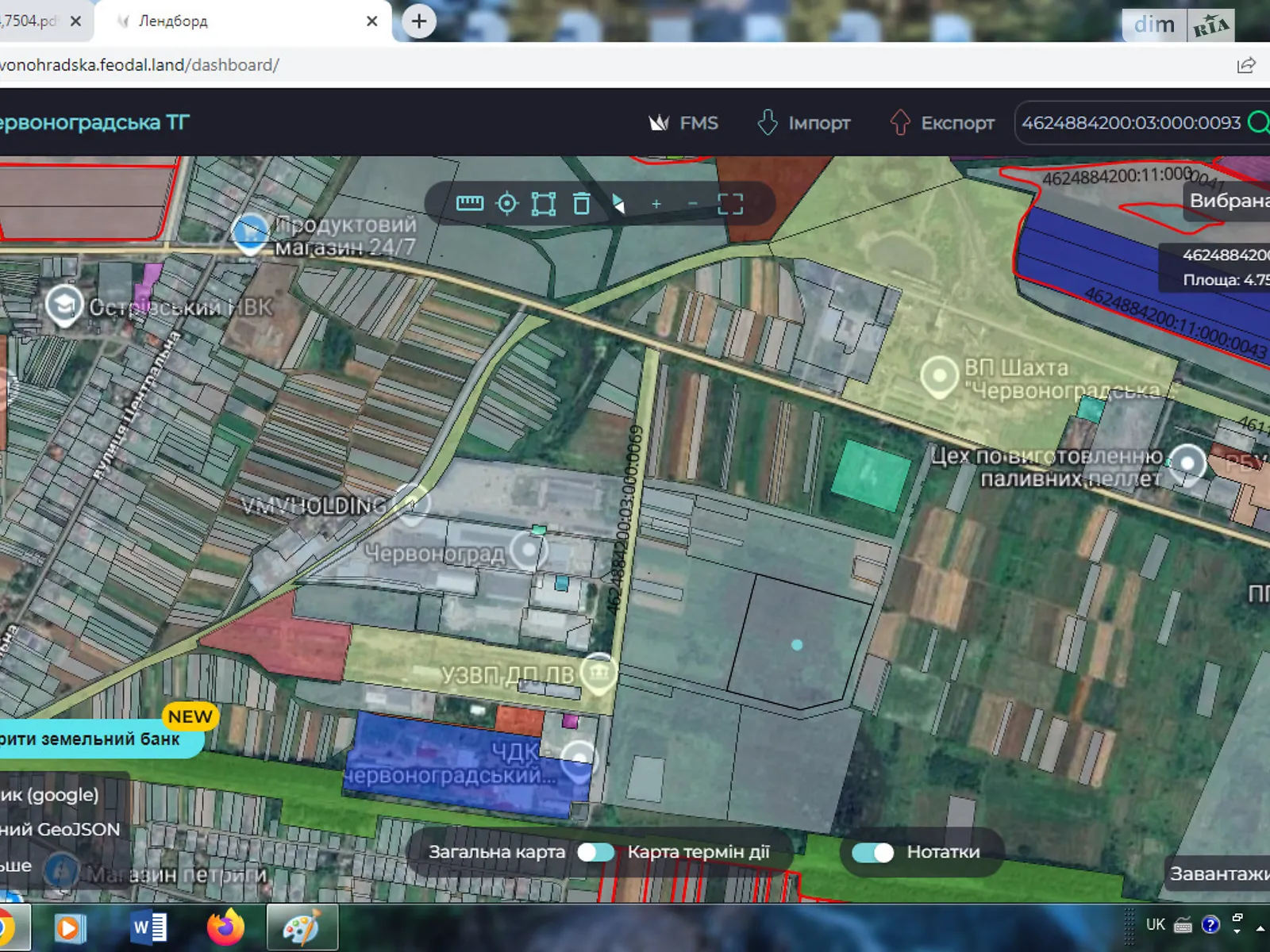
Task: Click the ВП Шахта Червоноградська map marker
Action: point(939,374)
